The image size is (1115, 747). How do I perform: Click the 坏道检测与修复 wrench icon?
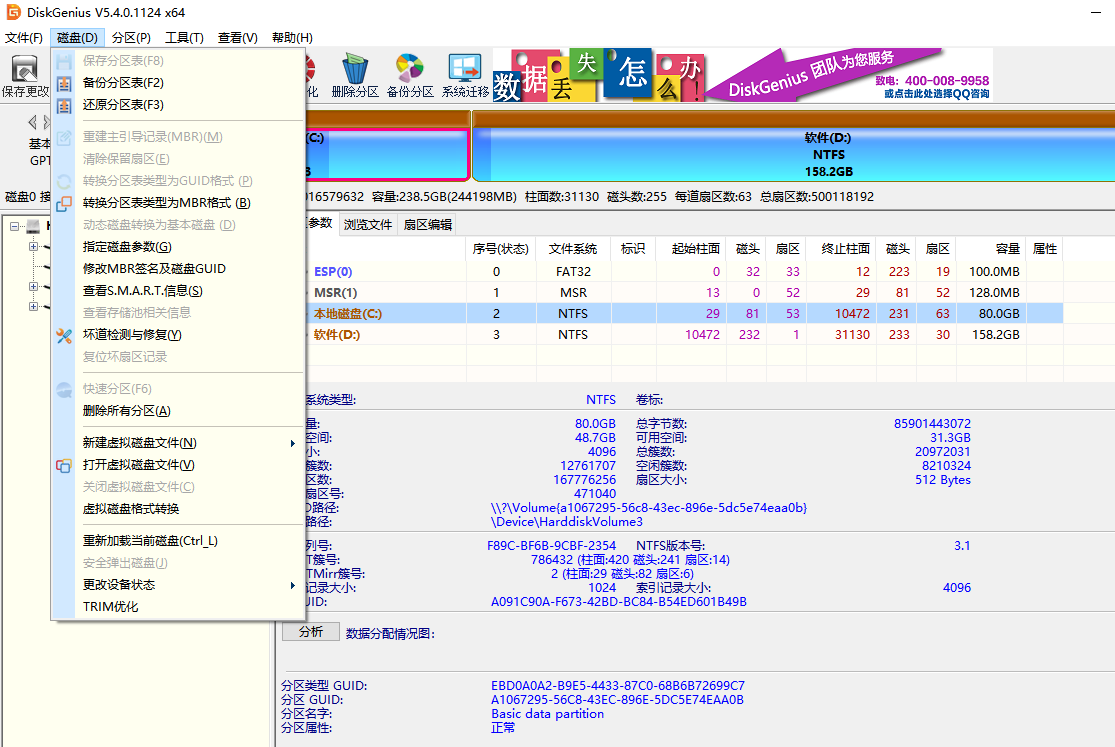pos(64,335)
